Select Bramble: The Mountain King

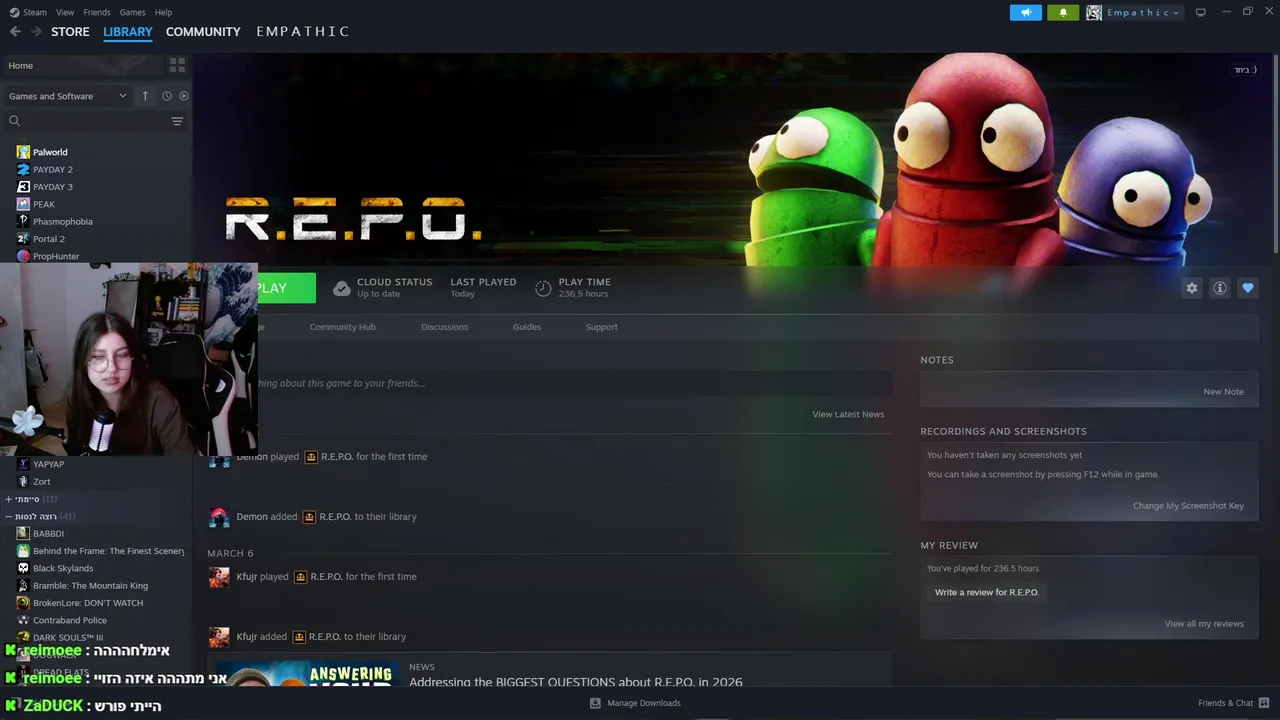click(90, 585)
